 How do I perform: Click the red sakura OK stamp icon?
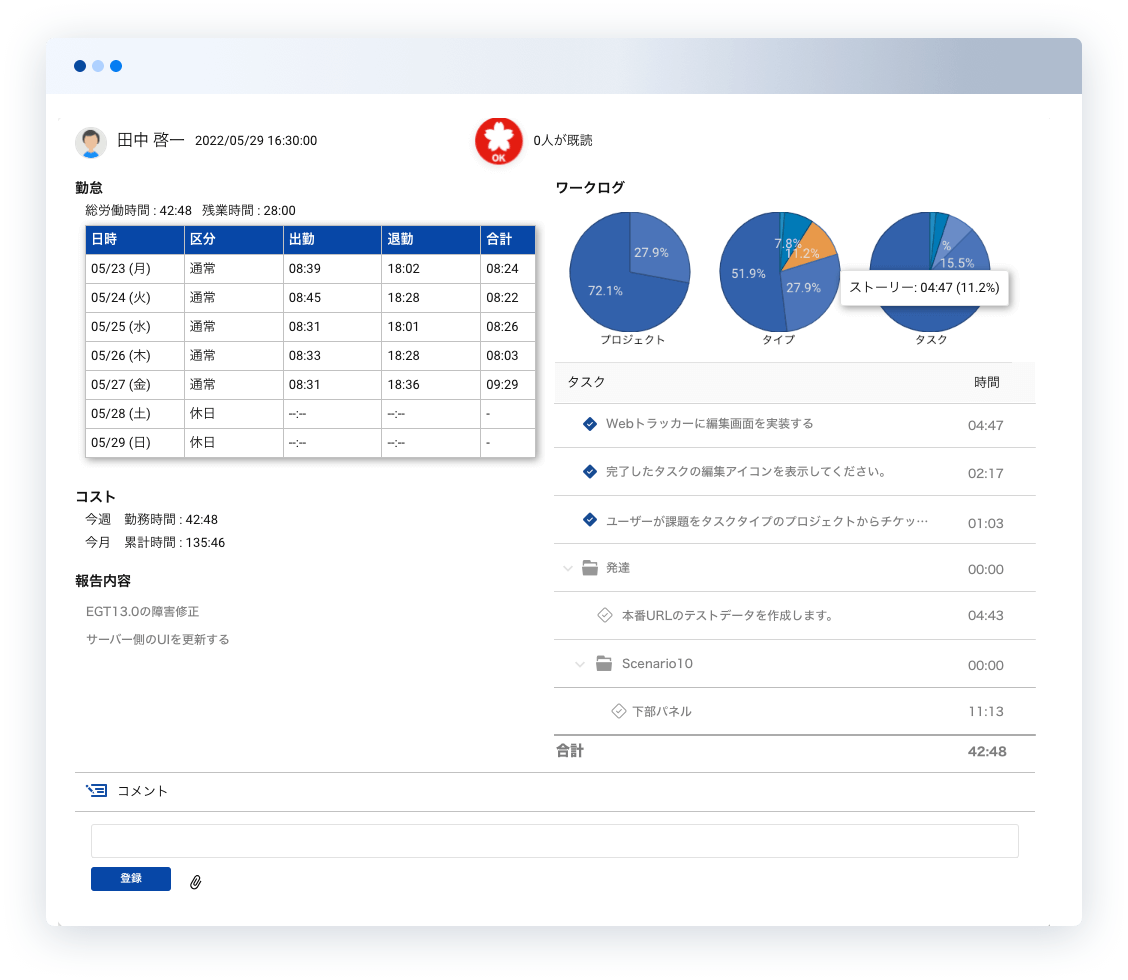[x=498, y=141]
